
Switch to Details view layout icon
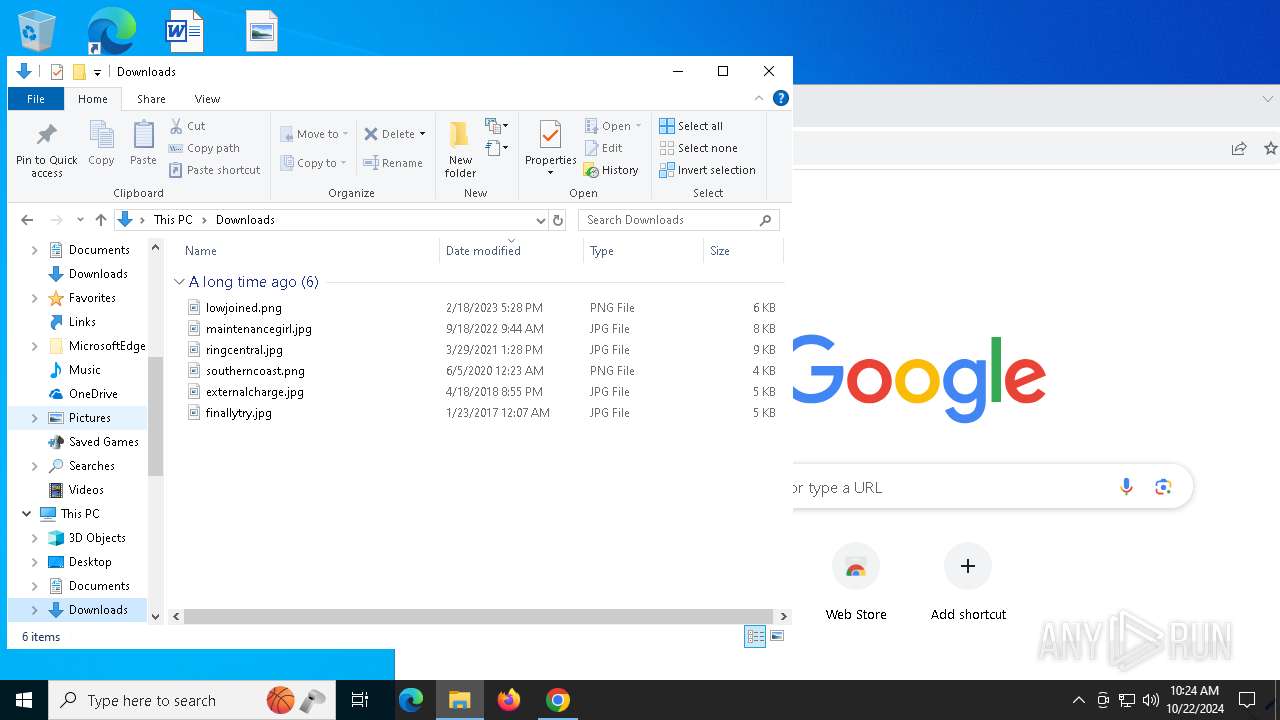(x=755, y=636)
